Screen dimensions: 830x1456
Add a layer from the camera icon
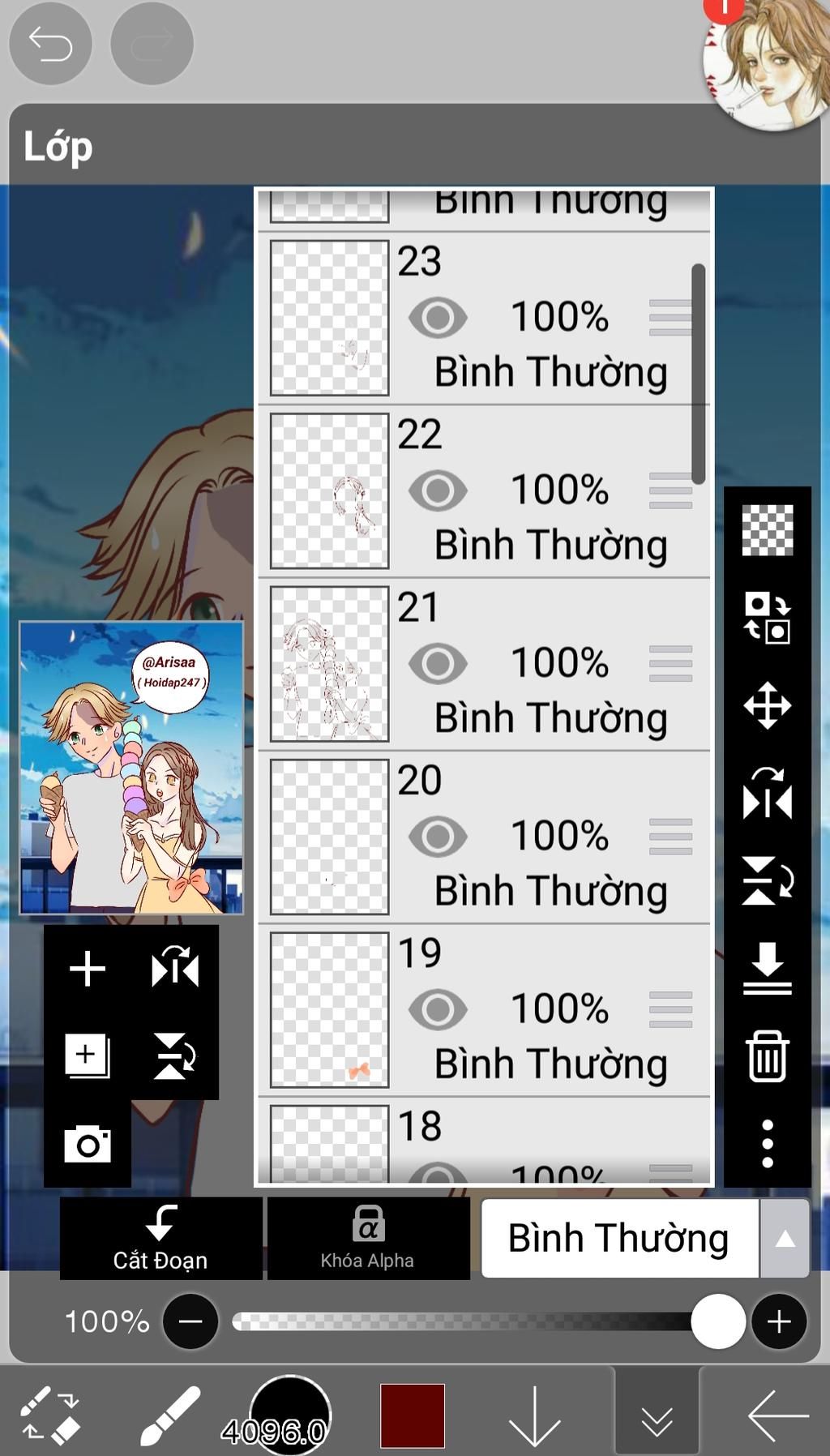click(88, 1144)
